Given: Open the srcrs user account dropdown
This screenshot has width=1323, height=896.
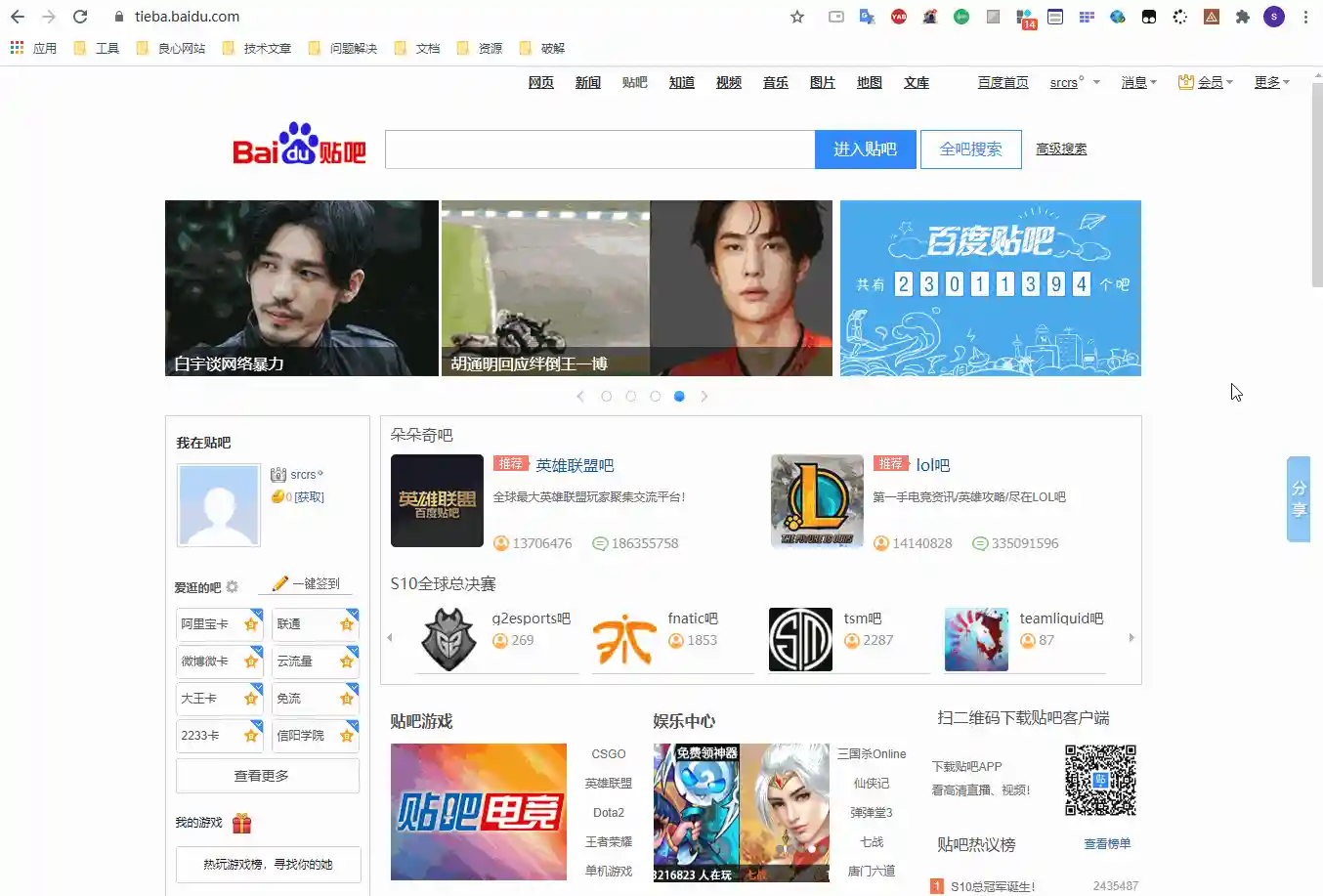Looking at the screenshot, I should coord(1074,83).
